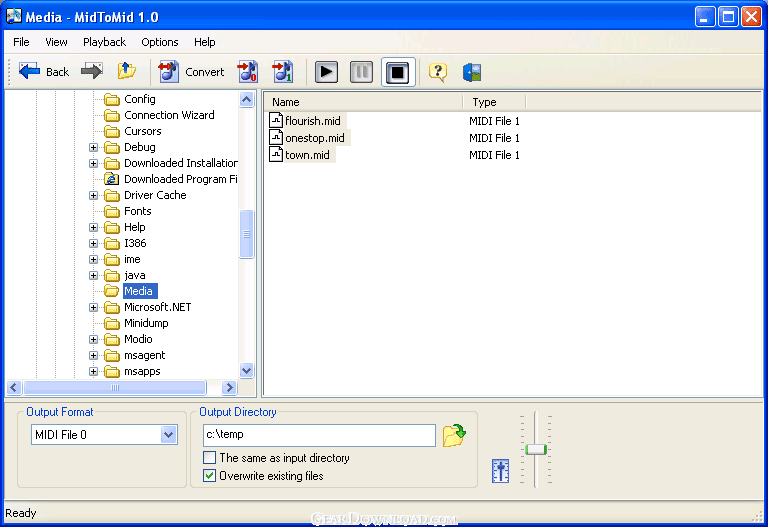The width and height of the screenshot is (768, 527).
Task: Enable 'The same as input directory'
Action: pos(210,458)
